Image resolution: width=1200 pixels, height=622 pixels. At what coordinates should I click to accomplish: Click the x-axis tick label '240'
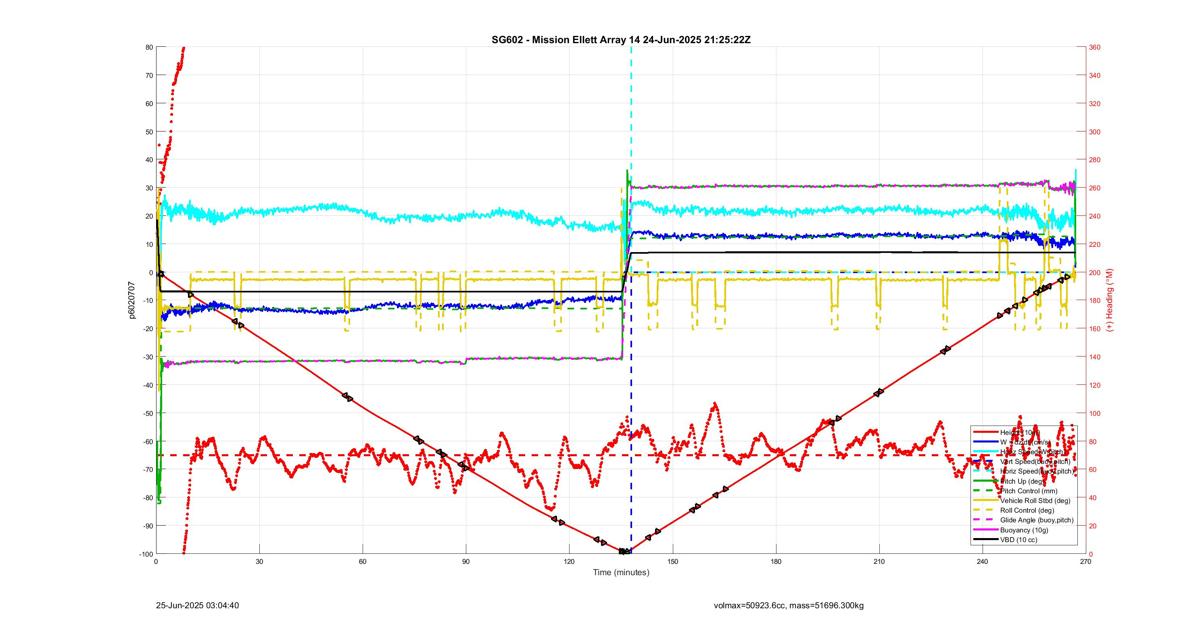tap(982, 561)
